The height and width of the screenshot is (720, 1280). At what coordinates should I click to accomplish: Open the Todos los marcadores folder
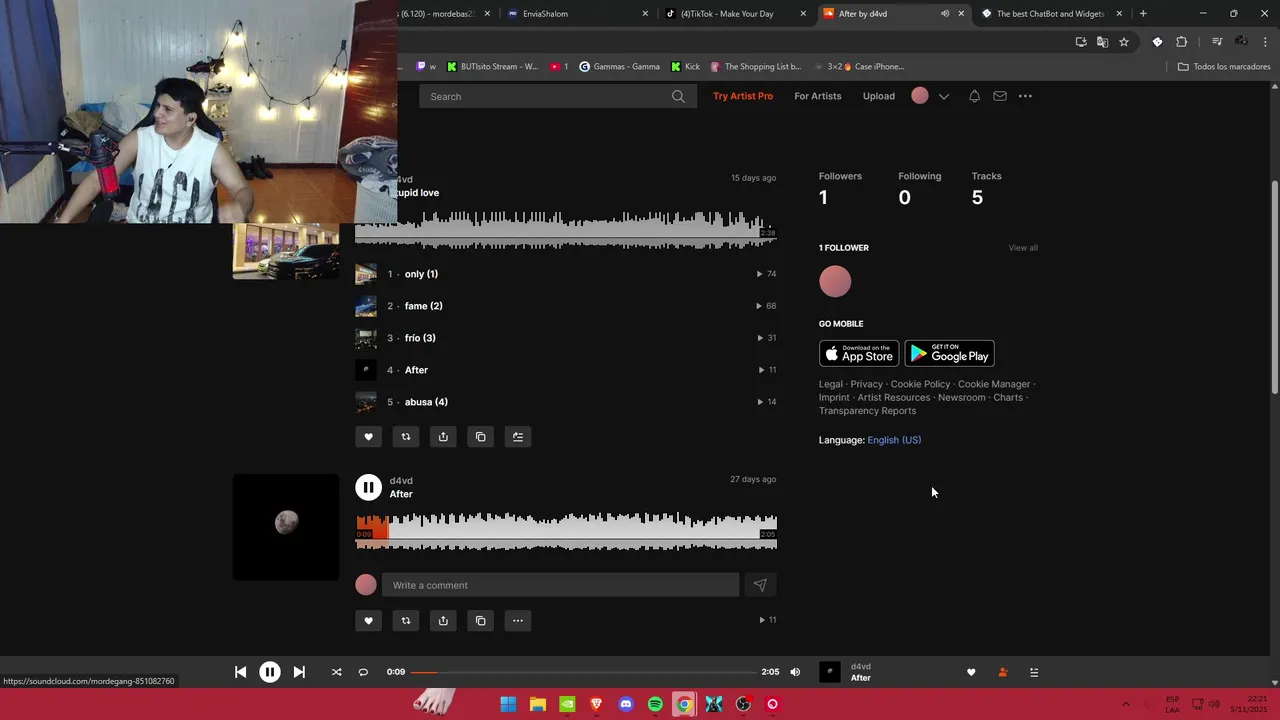pyautogui.click(x=1224, y=67)
